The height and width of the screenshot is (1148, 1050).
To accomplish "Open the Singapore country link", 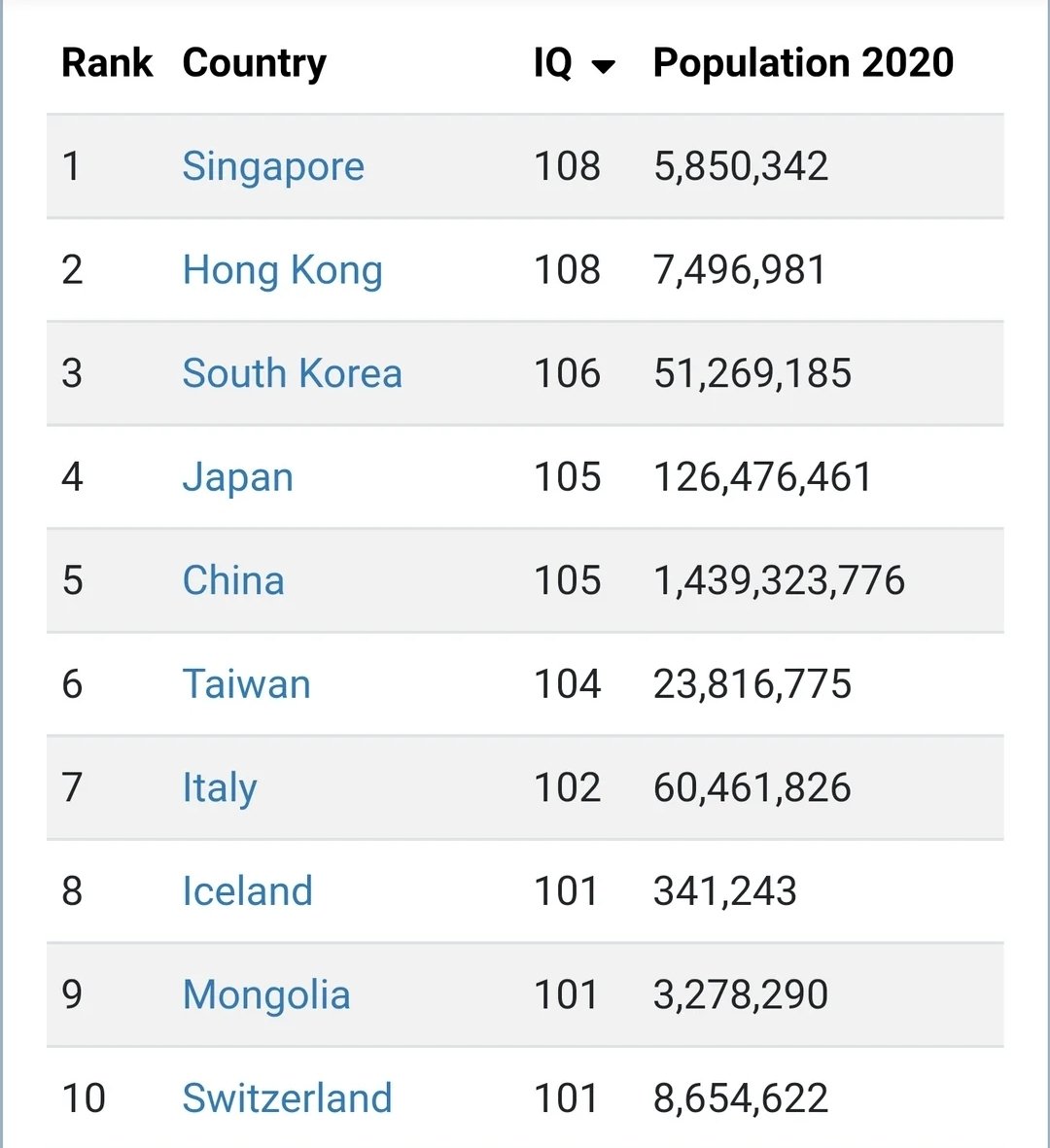I will [273, 167].
